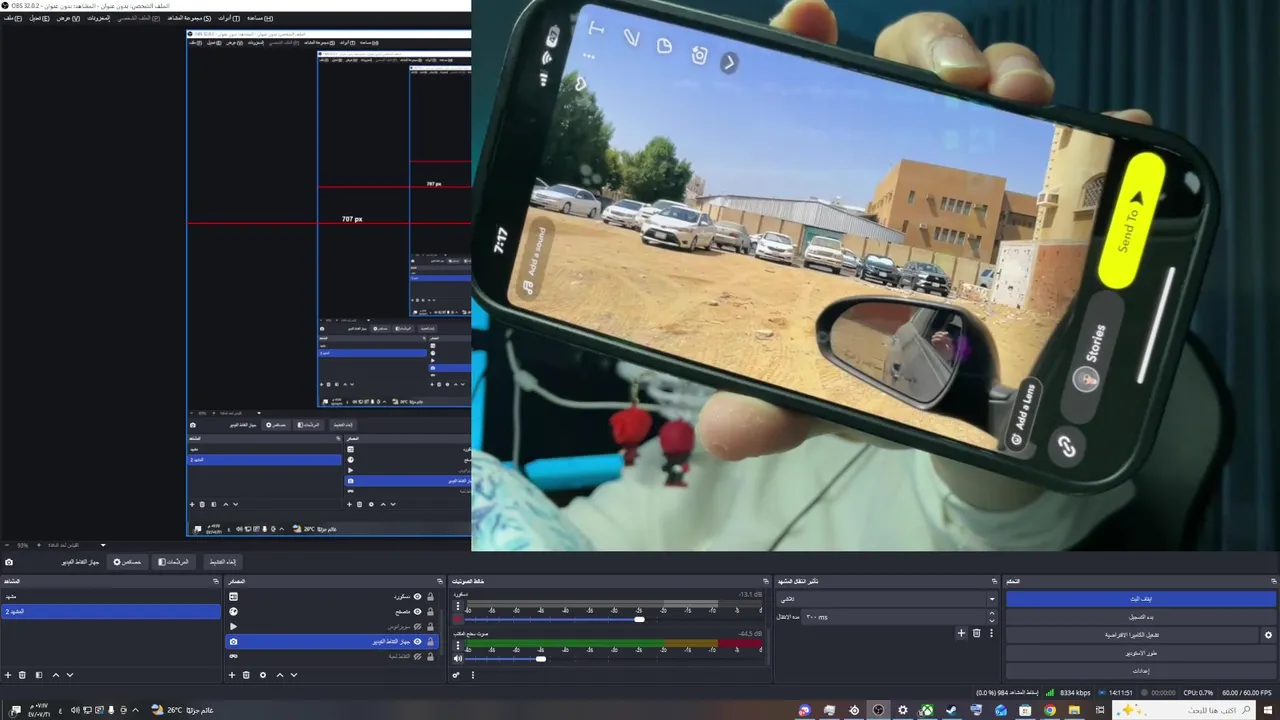Move source up with arrow icon
This screenshot has width=1280, height=720.
(x=279, y=675)
